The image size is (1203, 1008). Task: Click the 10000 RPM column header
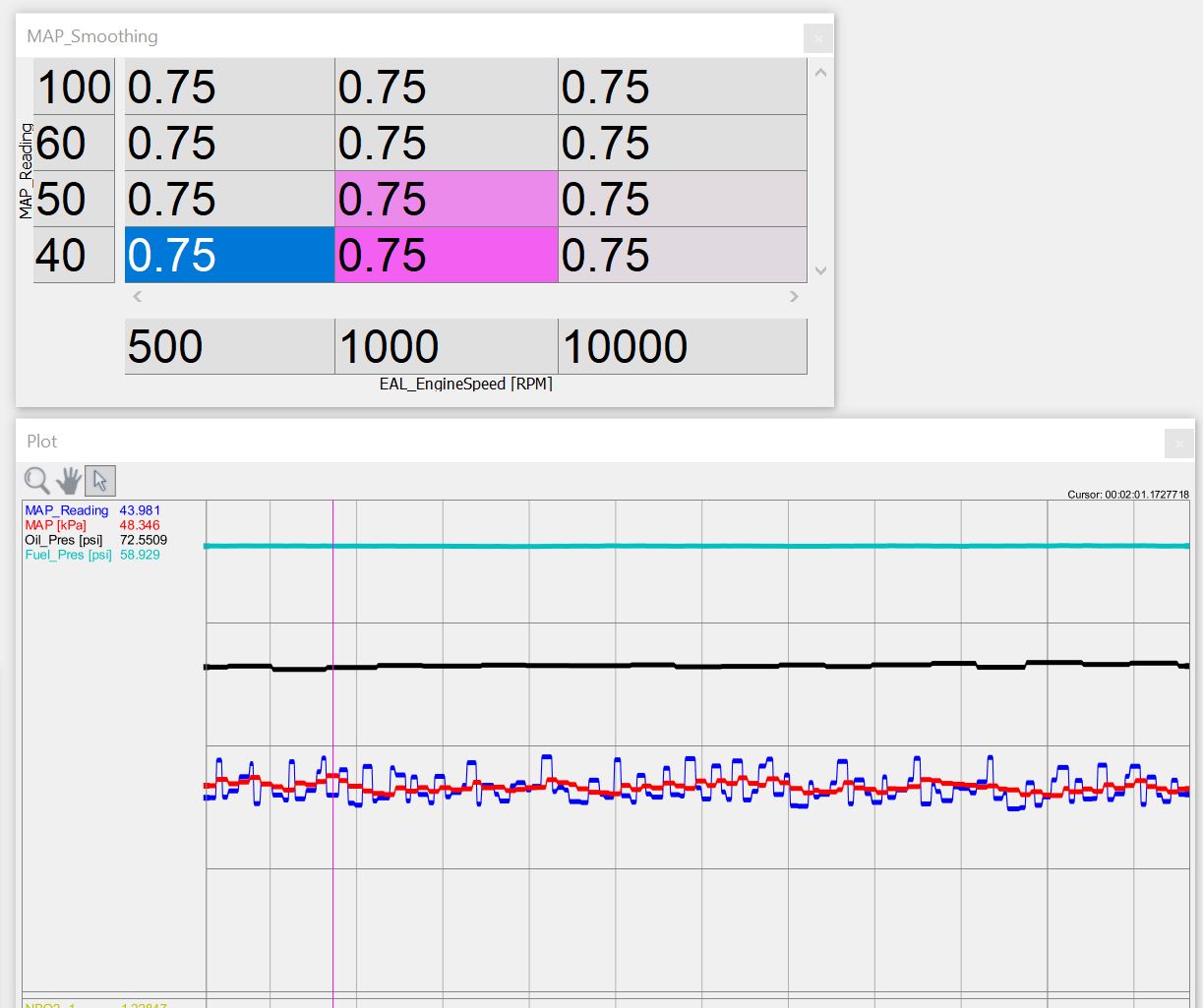[x=682, y=346]
